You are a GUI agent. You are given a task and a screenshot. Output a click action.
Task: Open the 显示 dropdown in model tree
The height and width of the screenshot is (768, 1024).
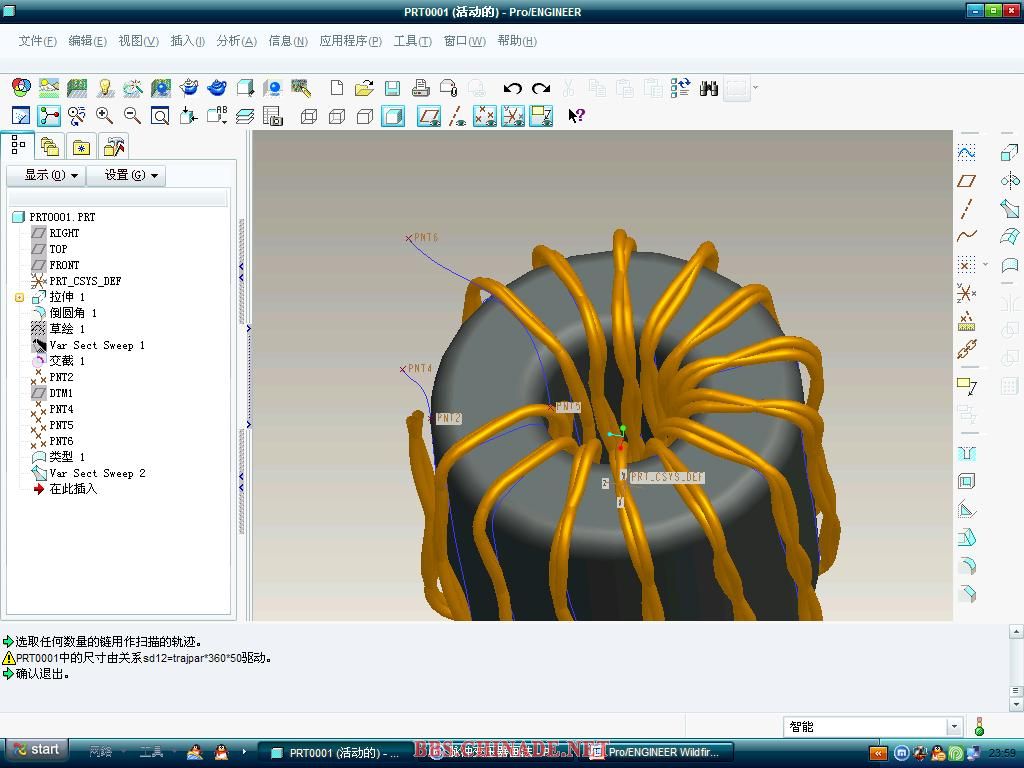point(51,175)
